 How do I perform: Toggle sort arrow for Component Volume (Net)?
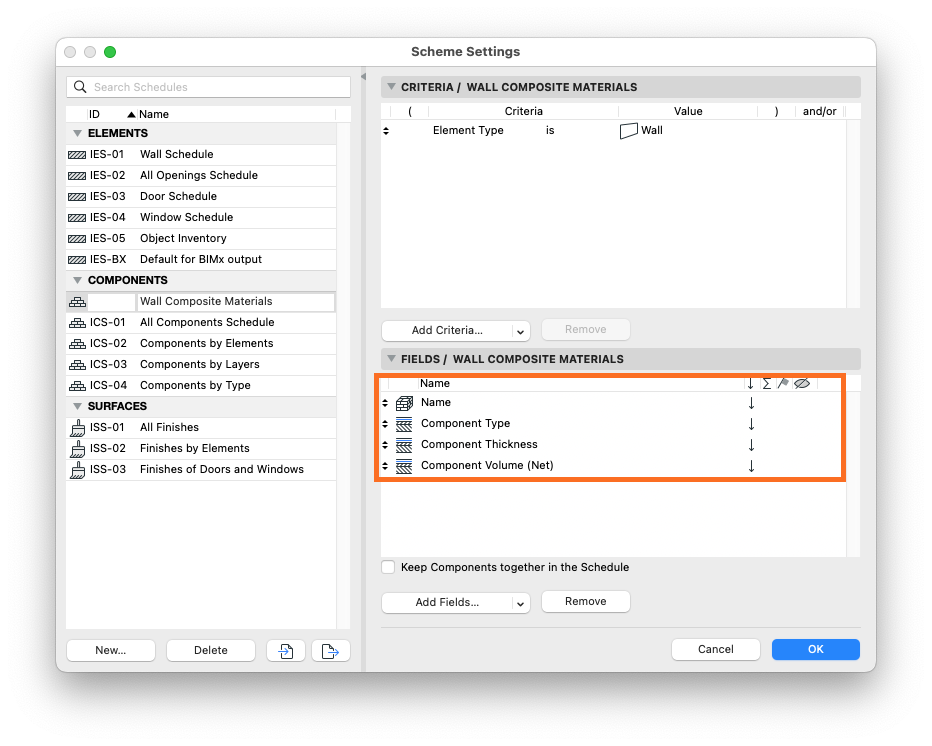tap(751, 465)
